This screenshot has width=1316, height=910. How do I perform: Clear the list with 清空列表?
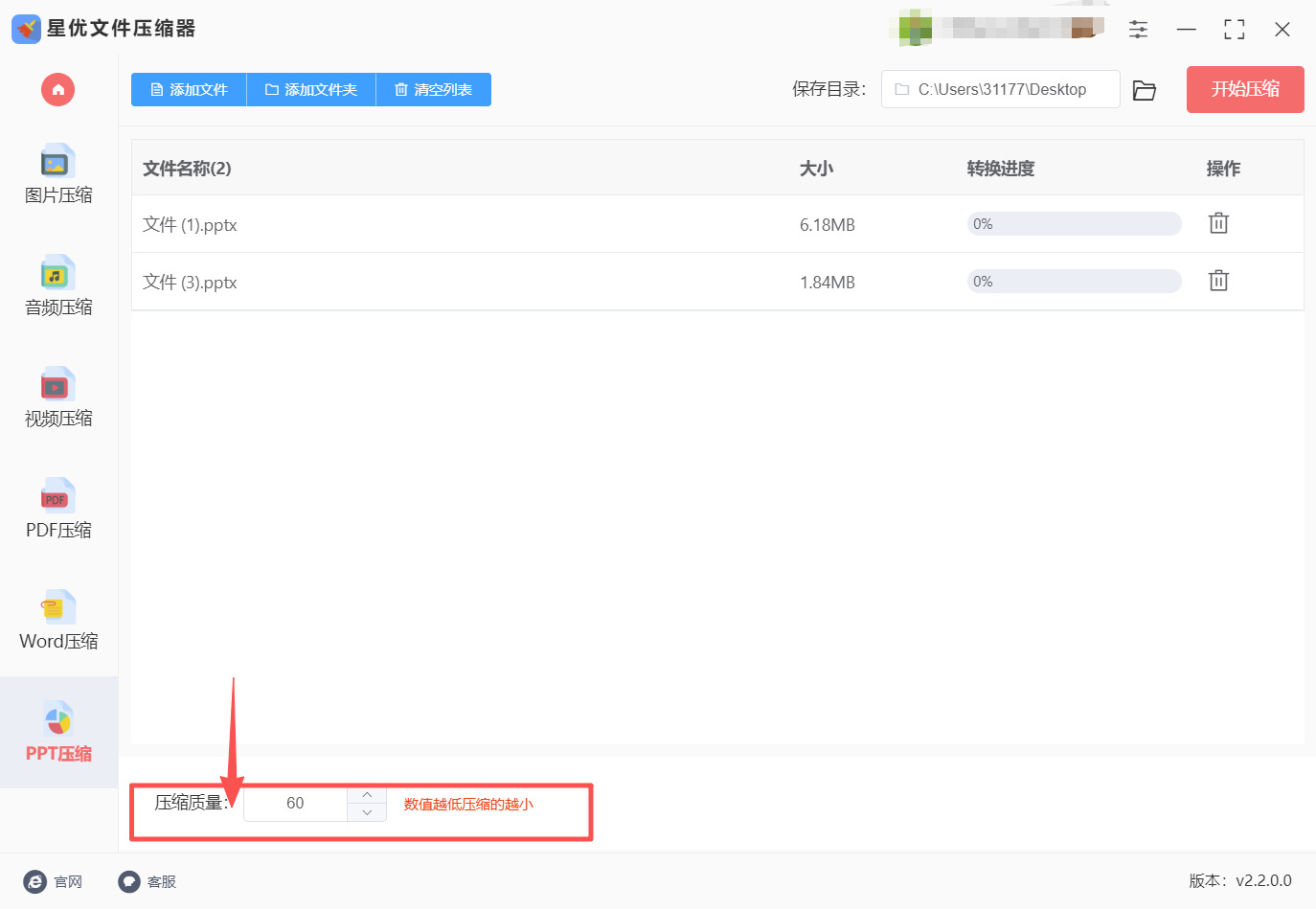pyautogui.click(x=434, y=90)
